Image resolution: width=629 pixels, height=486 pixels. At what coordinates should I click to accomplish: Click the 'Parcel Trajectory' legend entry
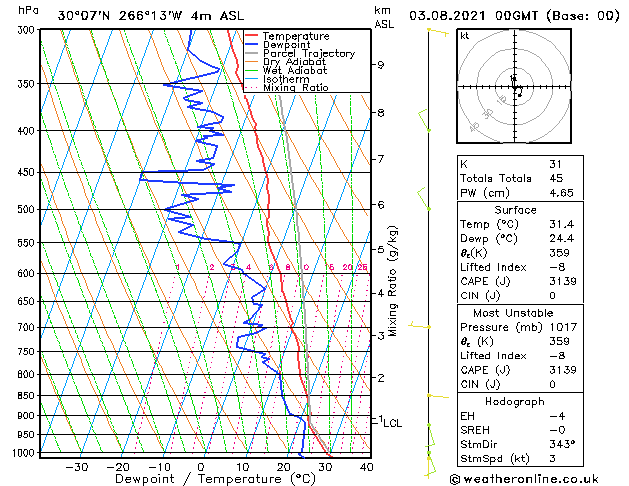(309, 53)
